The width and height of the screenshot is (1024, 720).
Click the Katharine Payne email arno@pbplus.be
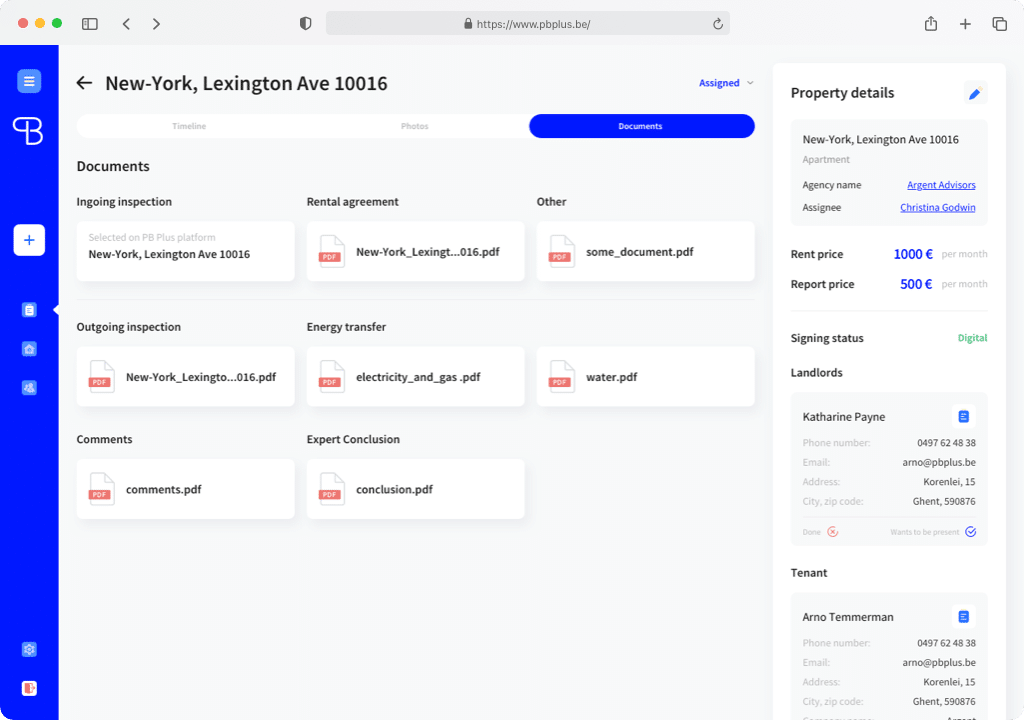pyautogui.click(x=939, y=462)
